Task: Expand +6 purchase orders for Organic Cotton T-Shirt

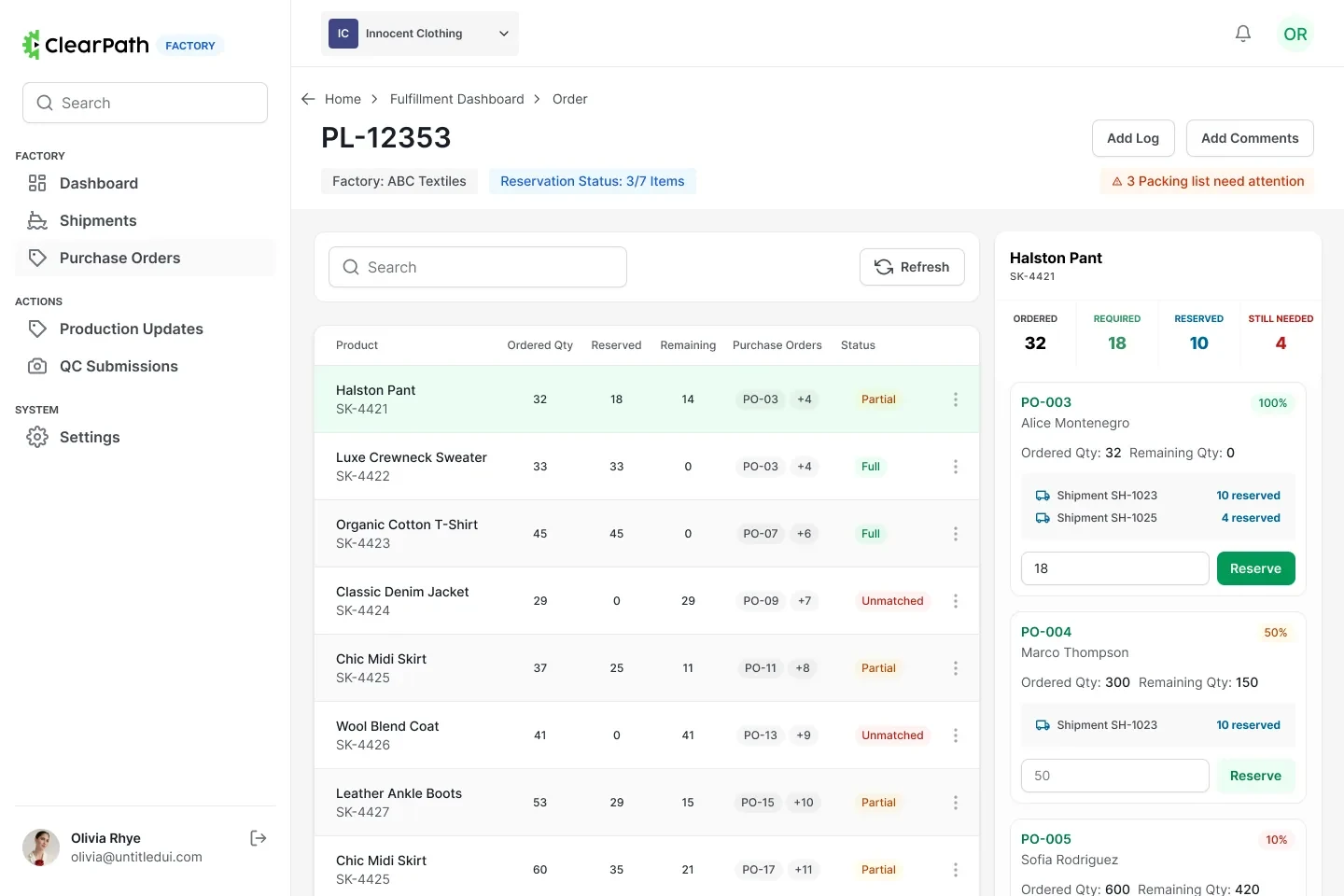Action: pyautogui.click(x=804, y=534)
